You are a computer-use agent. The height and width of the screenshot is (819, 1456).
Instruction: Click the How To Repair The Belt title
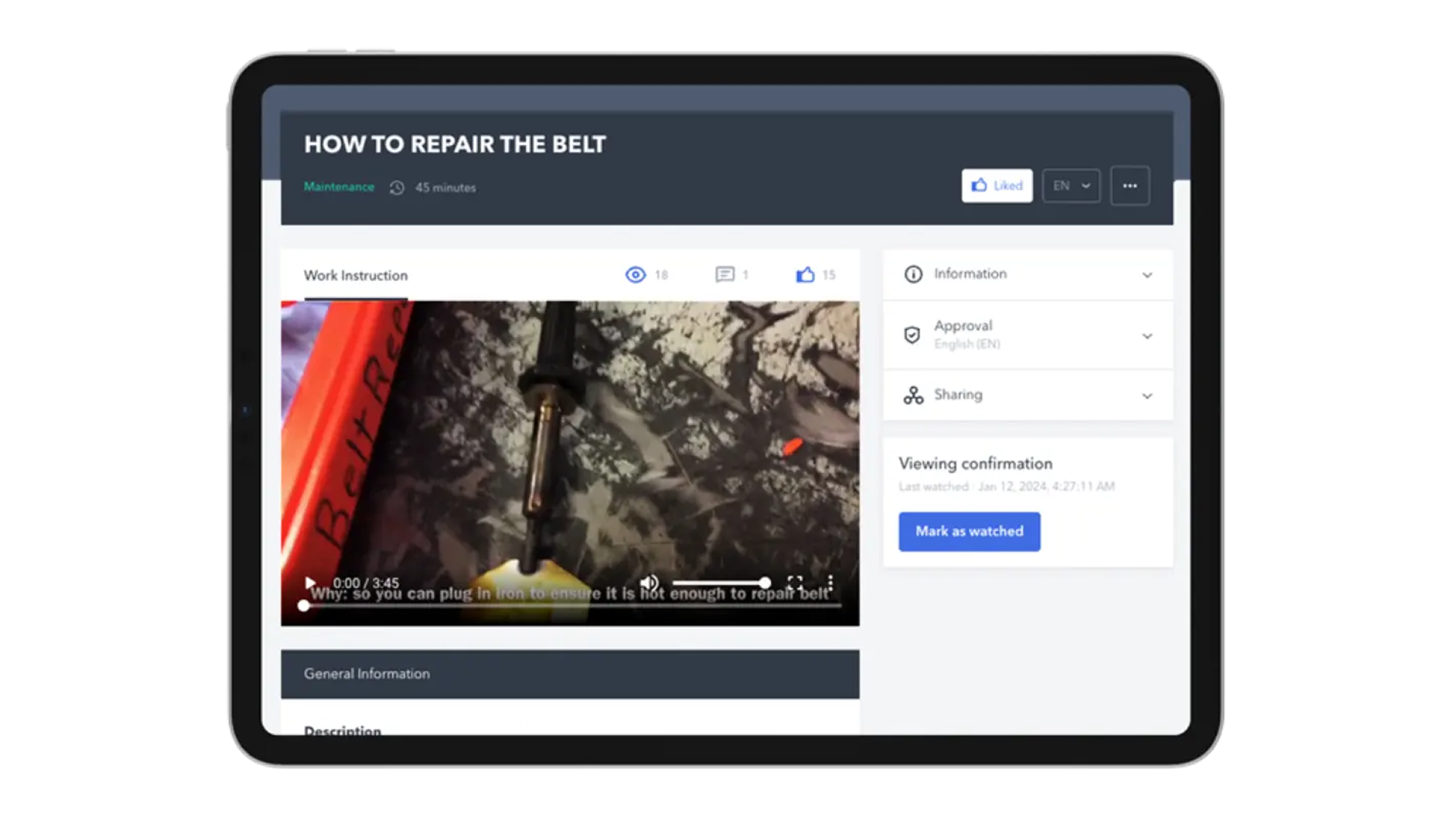point(455,144)
